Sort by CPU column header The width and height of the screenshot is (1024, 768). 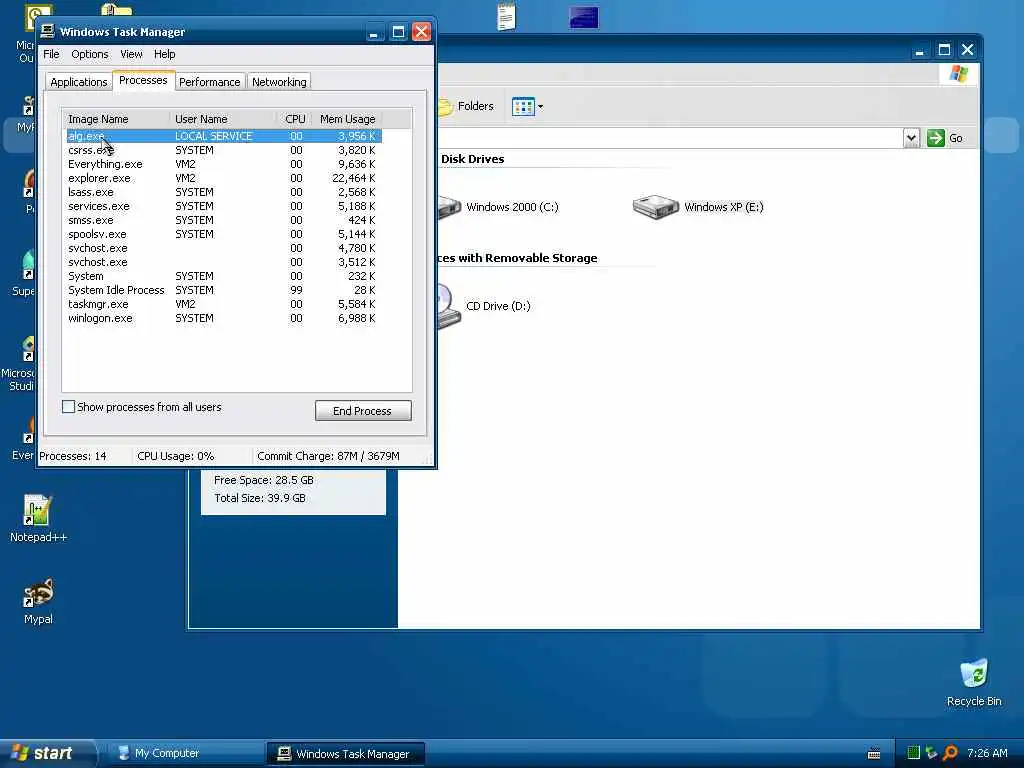point(295,119)
